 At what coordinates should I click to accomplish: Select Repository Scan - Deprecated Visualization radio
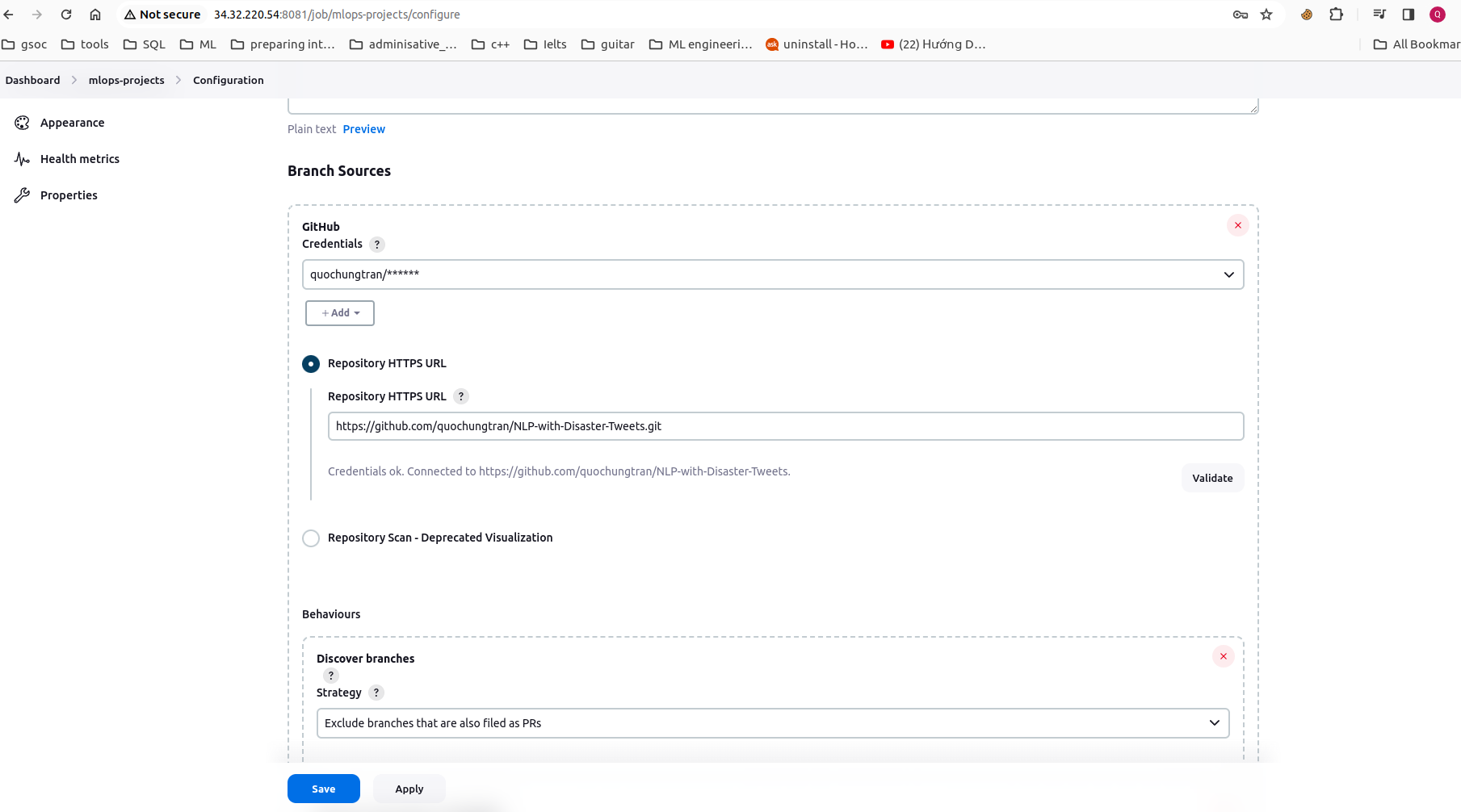tap(311, 538)
